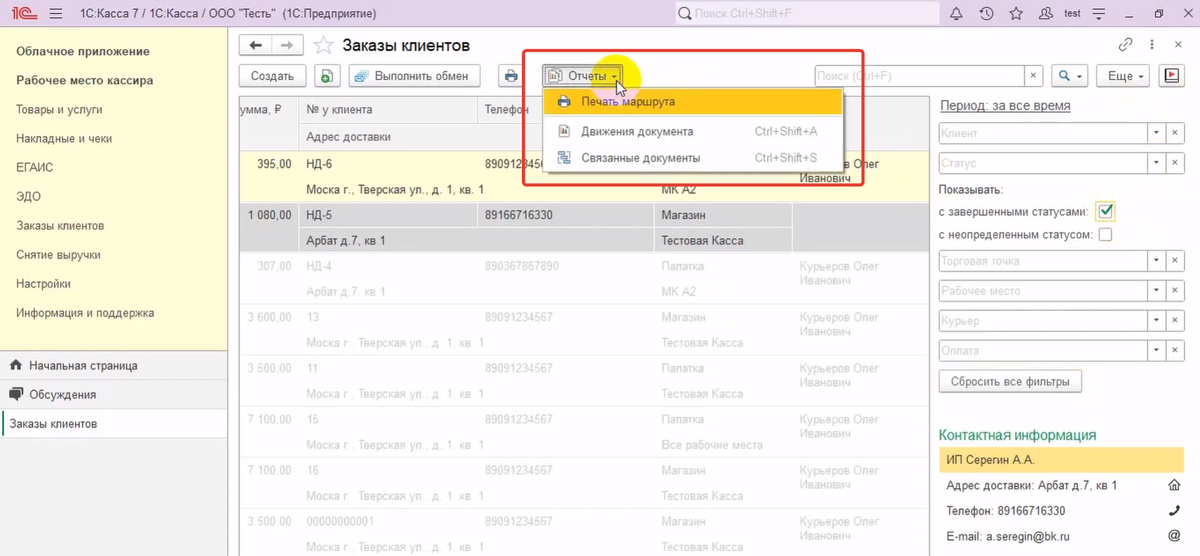Close the Заказы клиентов form

[1179, 45]
